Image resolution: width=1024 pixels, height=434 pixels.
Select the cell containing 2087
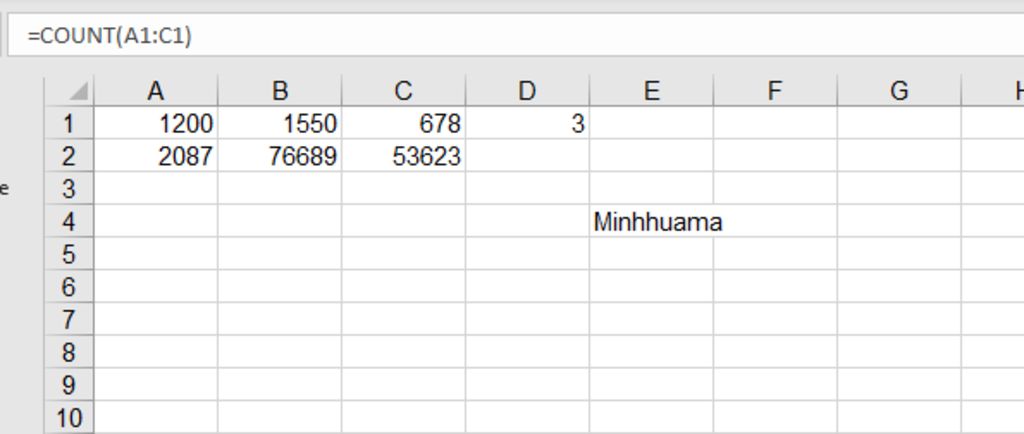point(156,156)
